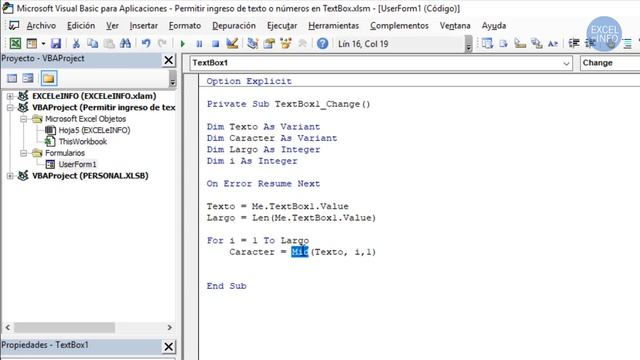Click the Parameter Info icon
The image size is (640, 360).
click(536, 43)
